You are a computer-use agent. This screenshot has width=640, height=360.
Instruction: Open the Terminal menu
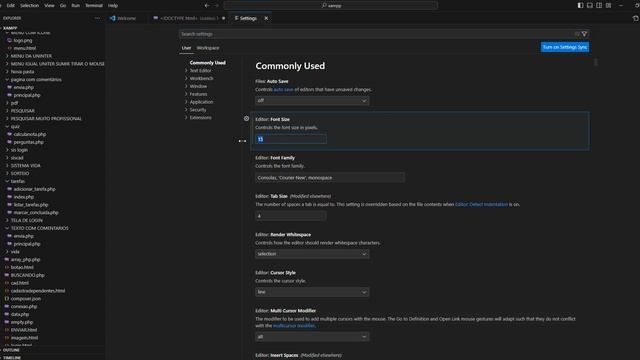(94, 6)
